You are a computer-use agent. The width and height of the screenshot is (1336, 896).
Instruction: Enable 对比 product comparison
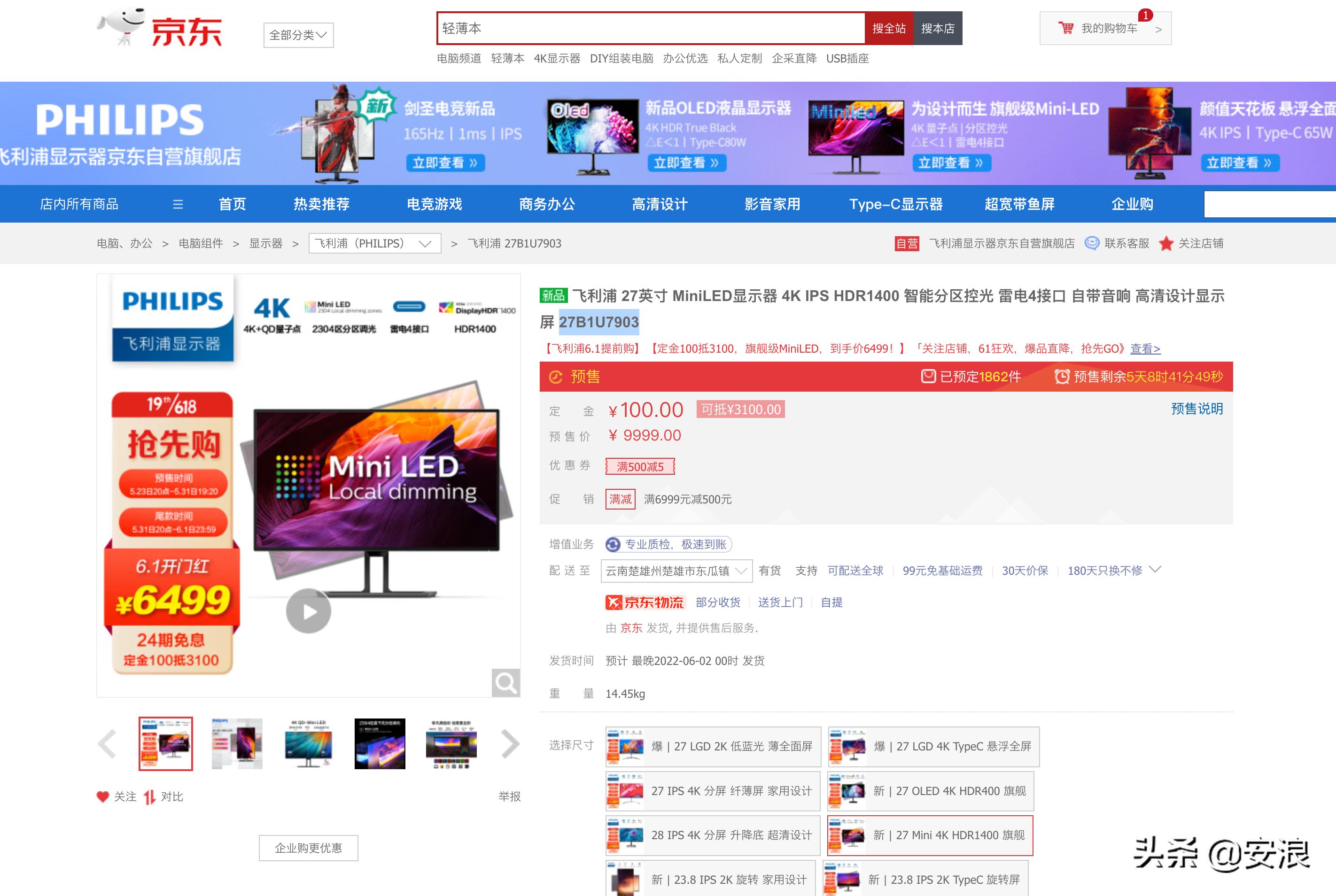[164, 796]
